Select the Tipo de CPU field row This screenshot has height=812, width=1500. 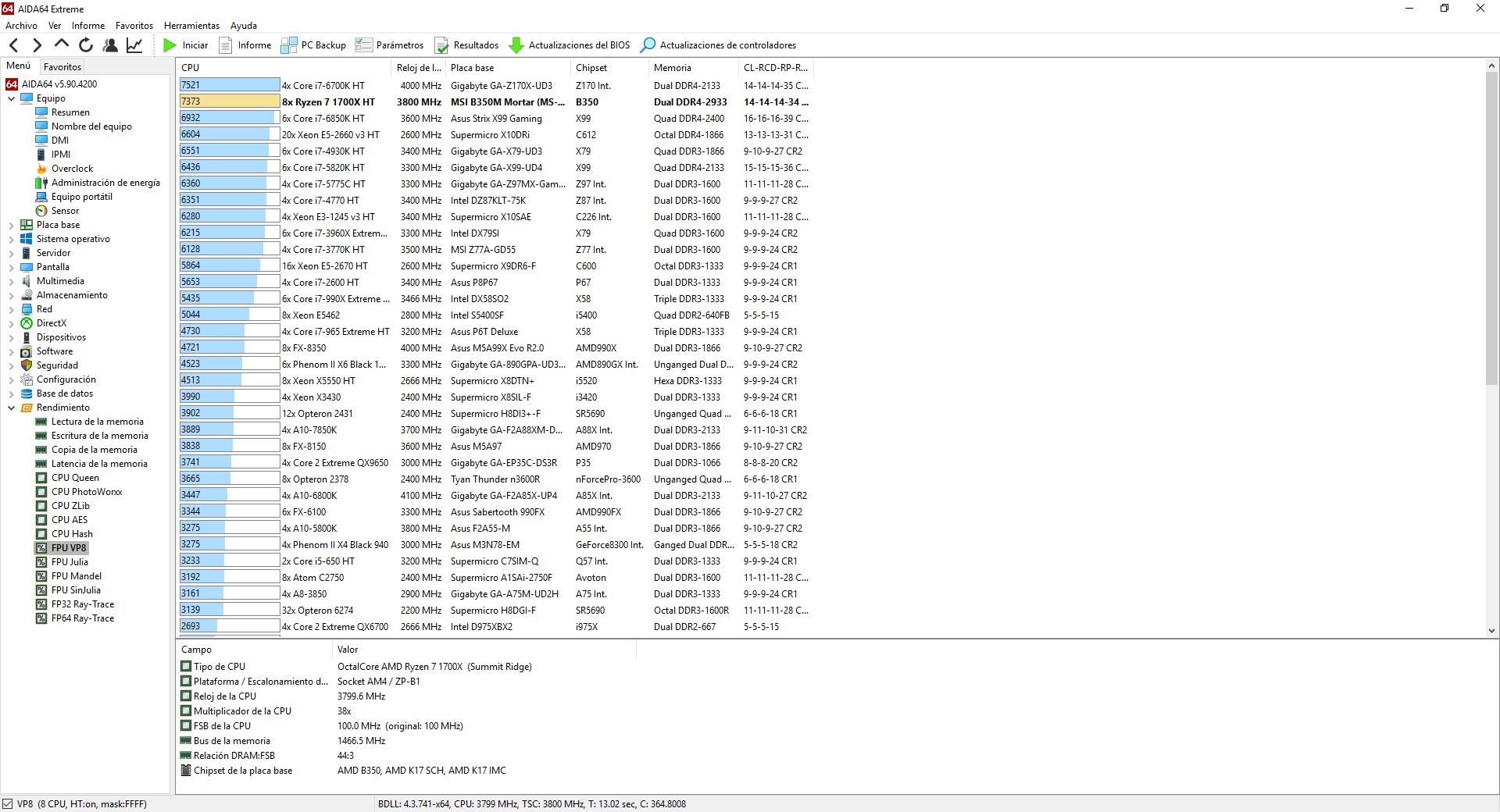point(406,667)
